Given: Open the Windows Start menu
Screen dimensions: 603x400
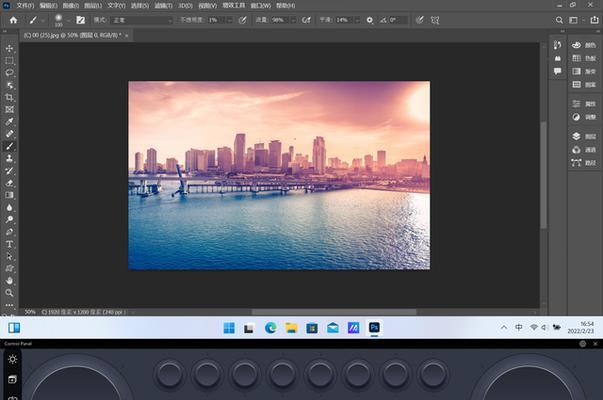Looking at the screenshot, I should click(229, 328).
